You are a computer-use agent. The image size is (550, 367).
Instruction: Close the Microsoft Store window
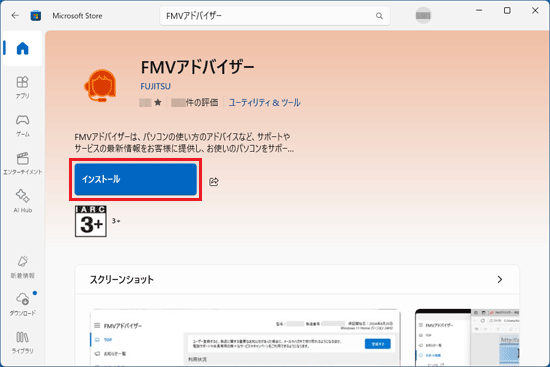click(x=535, y=11)
